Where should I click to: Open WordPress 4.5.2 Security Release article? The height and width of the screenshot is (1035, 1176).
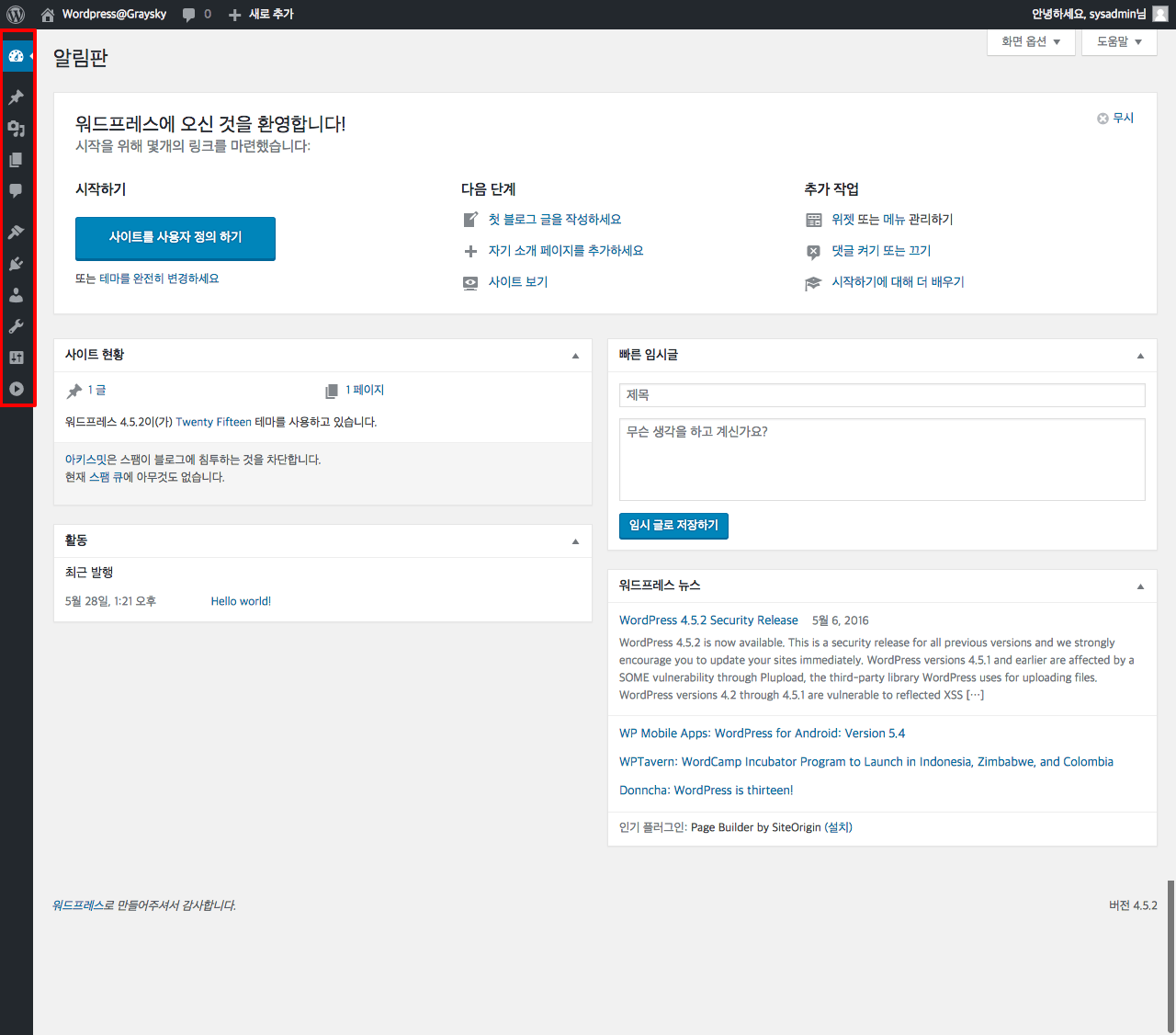click(708, 620)
